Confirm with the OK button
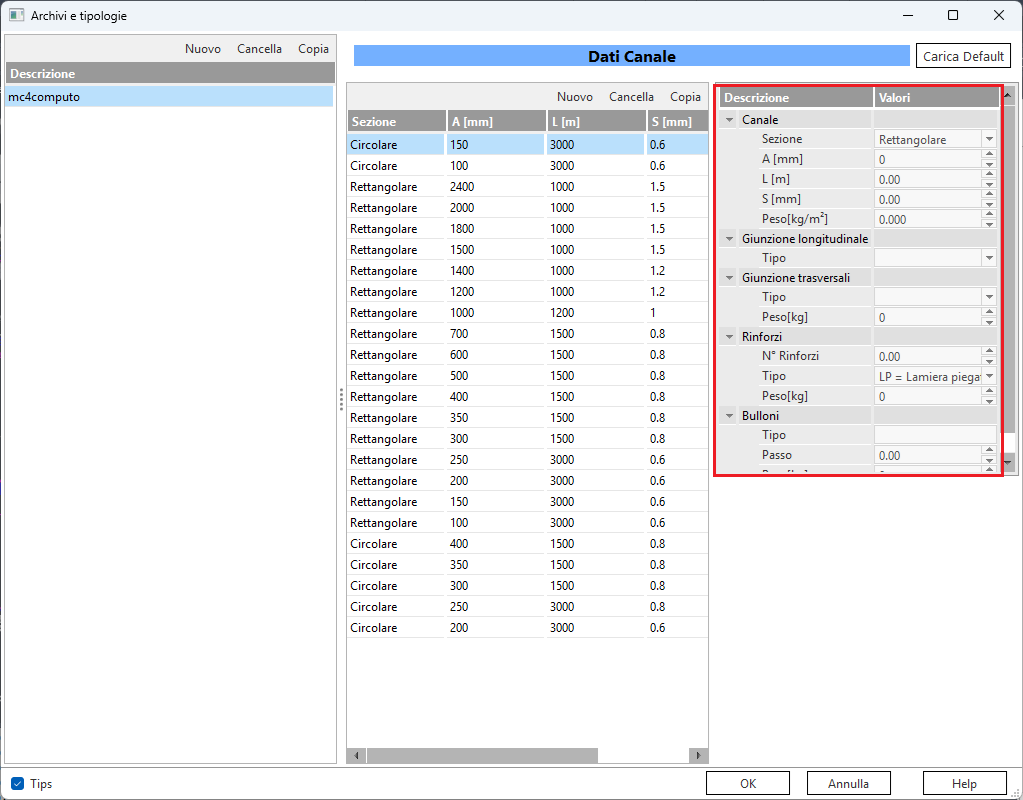Image resolution: width=1023 pixels, height=800 pixels. 747,784
